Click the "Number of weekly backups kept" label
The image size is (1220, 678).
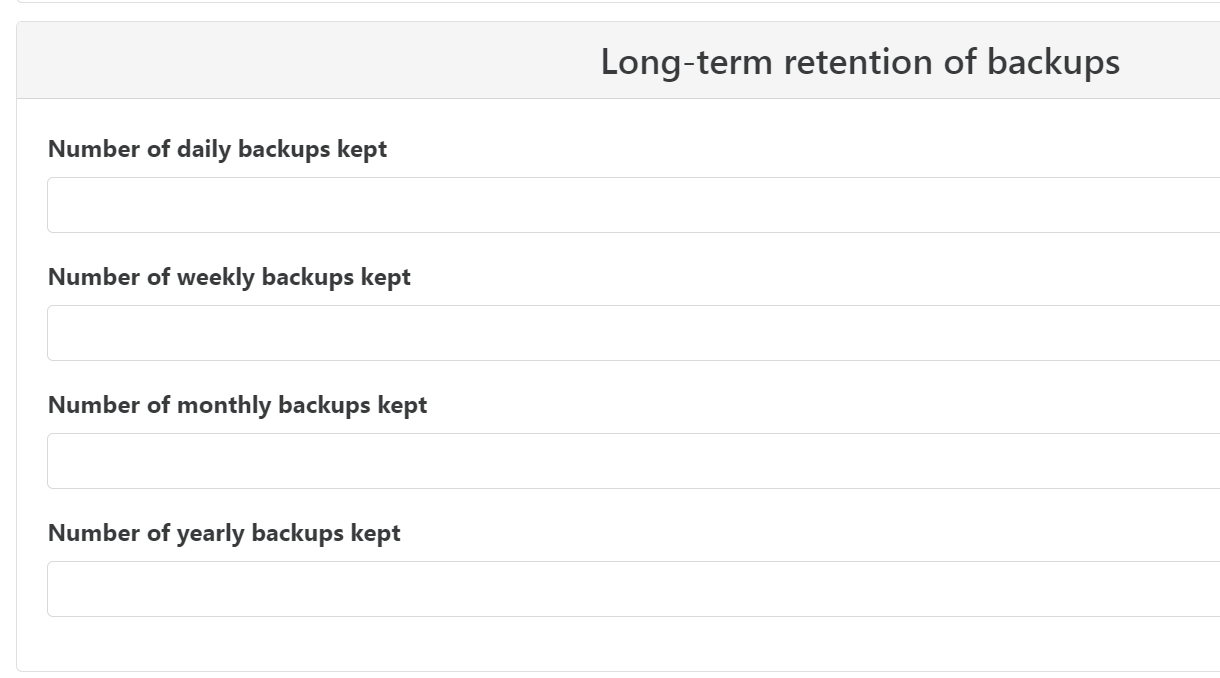229,277
